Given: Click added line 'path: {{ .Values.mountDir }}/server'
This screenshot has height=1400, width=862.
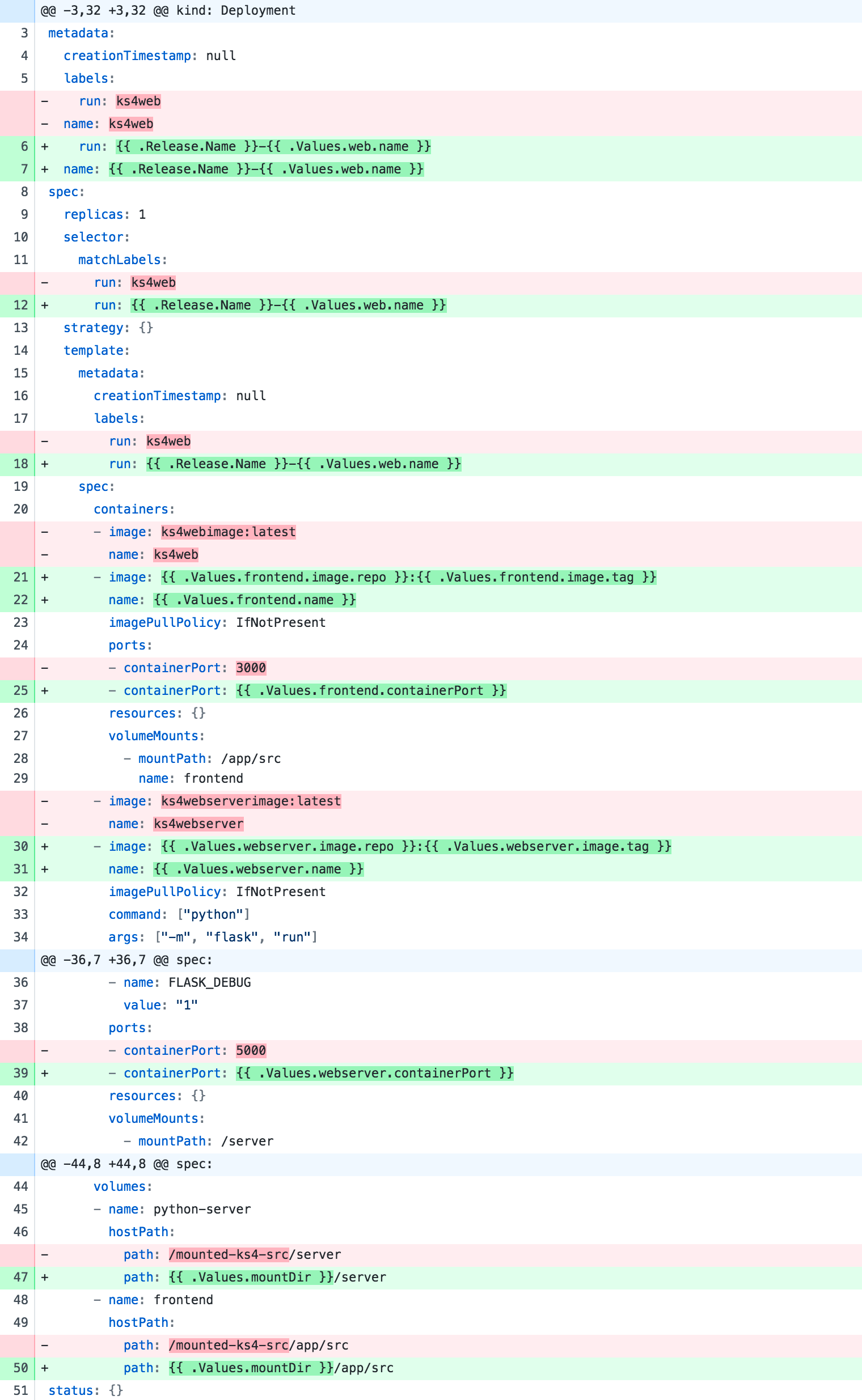Looking at the screenshot, I should click(x=448, y=1278).
